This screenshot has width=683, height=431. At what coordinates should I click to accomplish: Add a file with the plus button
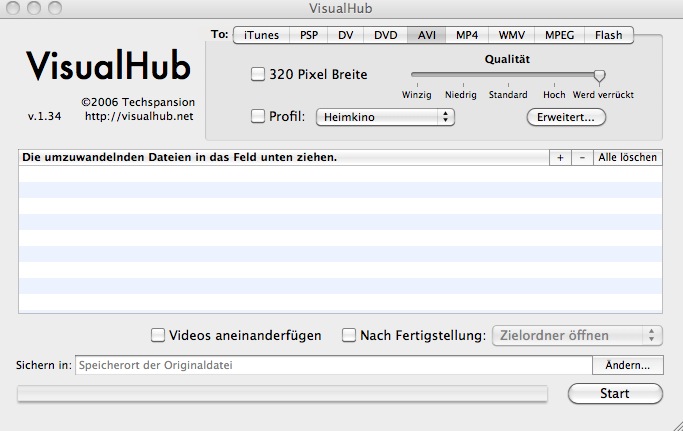pyautogui.click(x=560, y=158)
